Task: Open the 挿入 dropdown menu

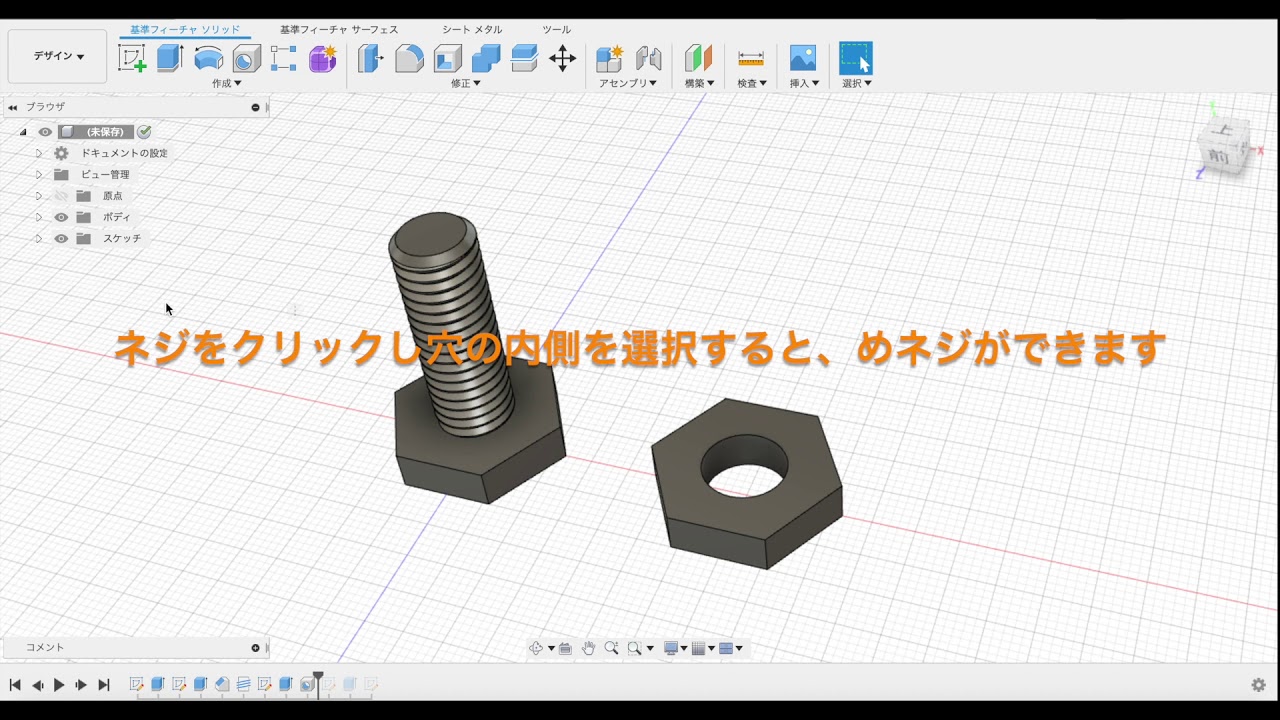Action: point(805,84)
